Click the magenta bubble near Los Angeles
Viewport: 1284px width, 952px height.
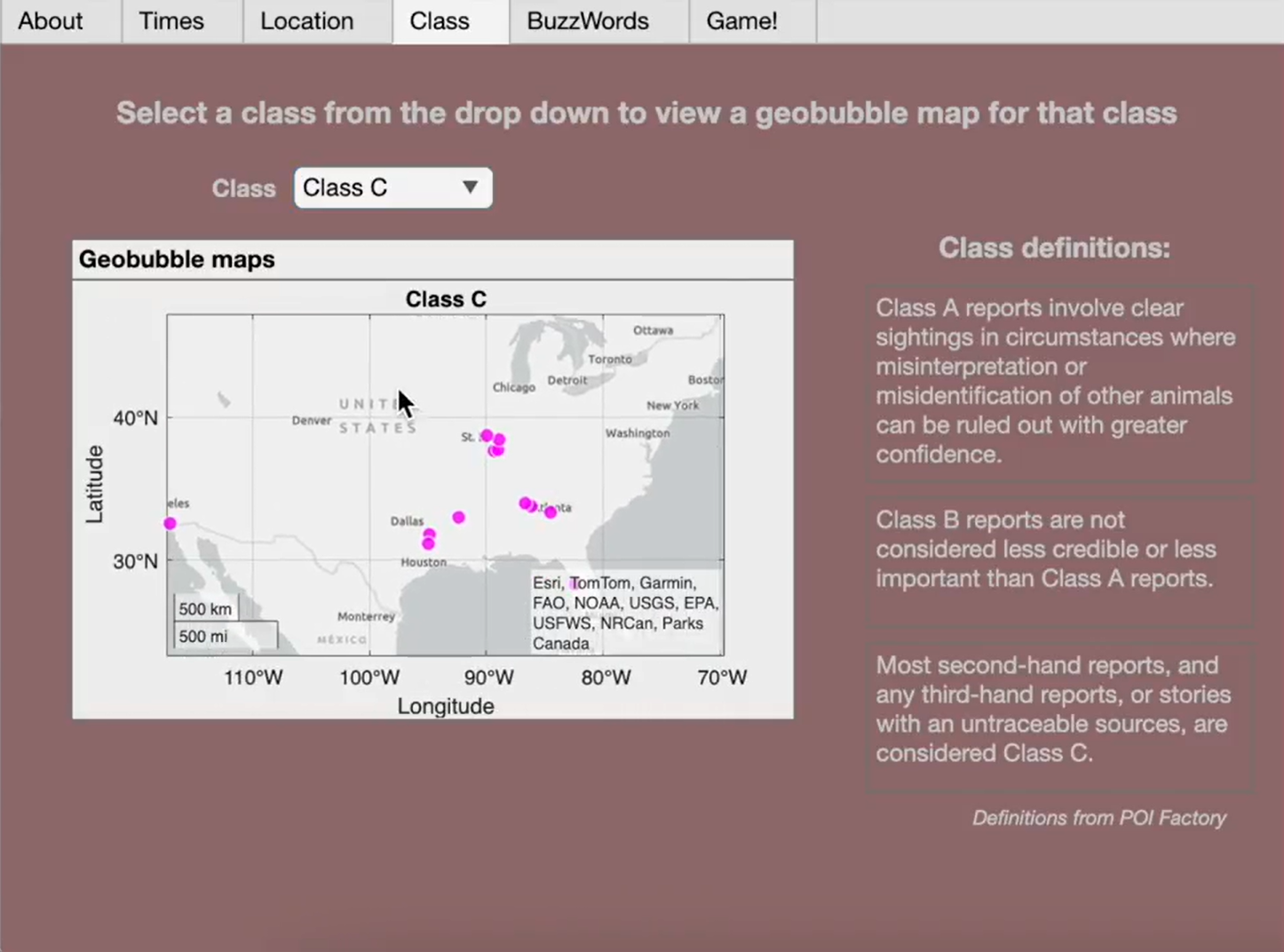pos(170,523)
